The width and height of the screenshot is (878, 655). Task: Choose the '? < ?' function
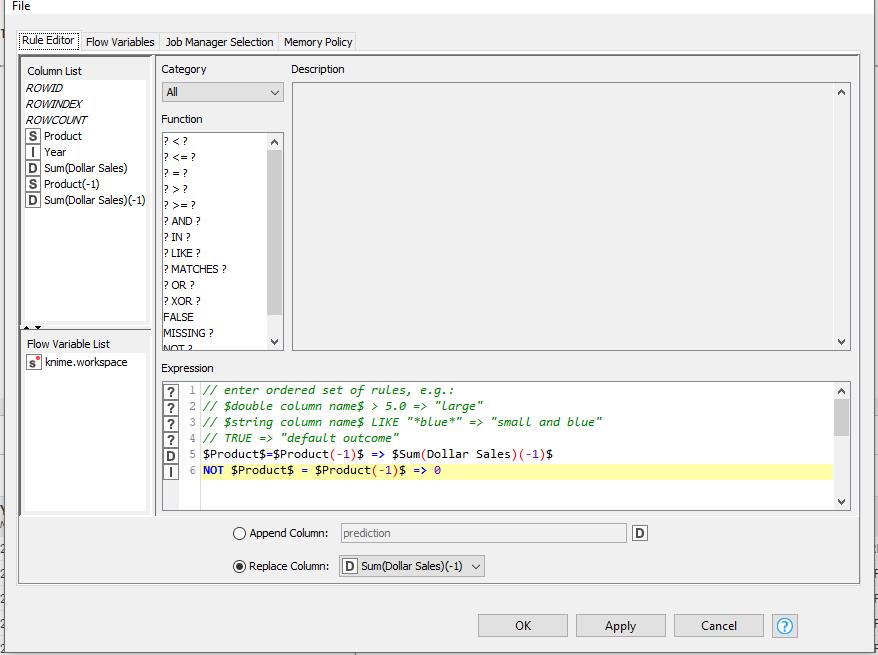[176, 141]
